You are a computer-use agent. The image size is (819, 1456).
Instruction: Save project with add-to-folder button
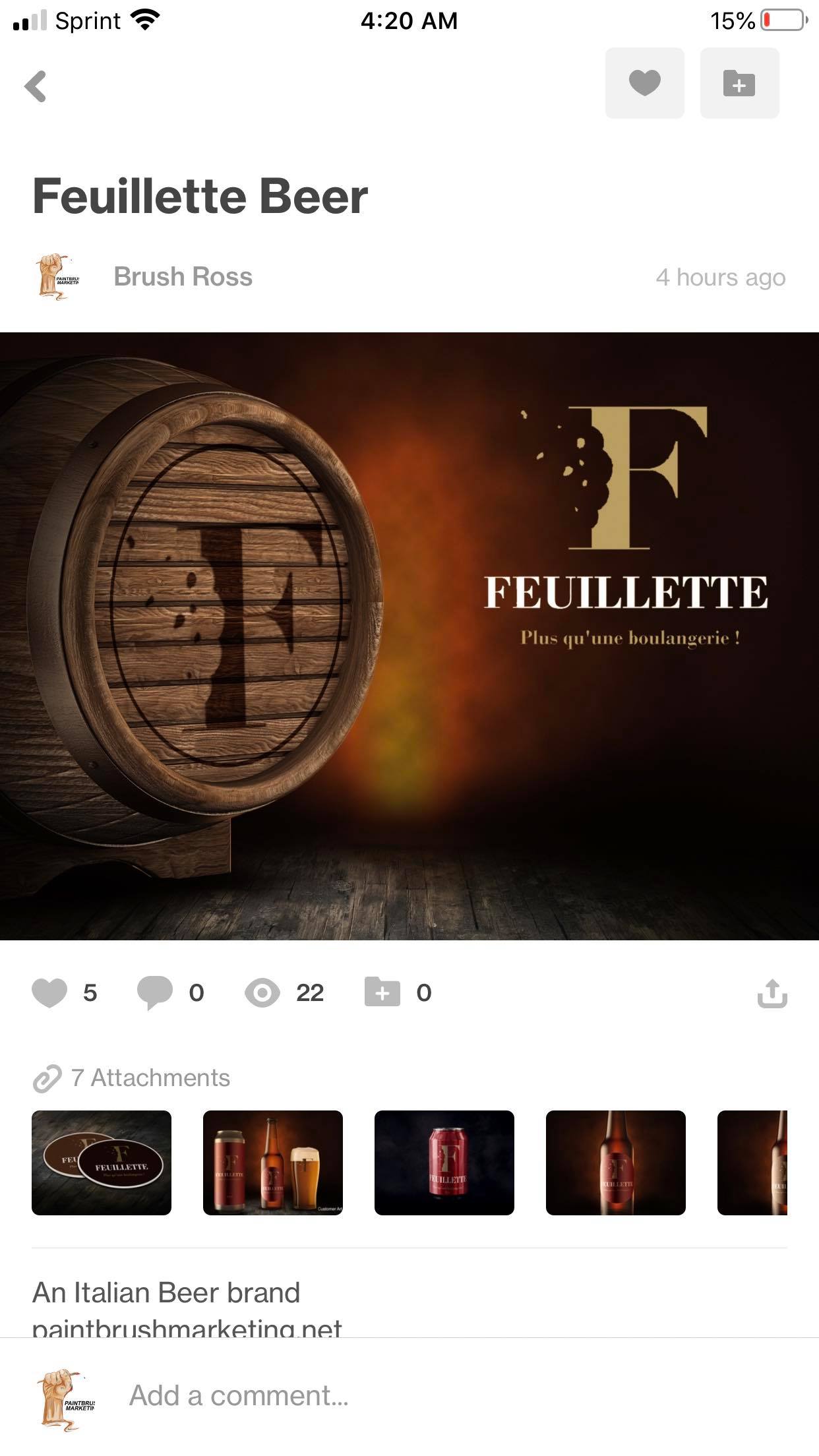click(739, 83)
